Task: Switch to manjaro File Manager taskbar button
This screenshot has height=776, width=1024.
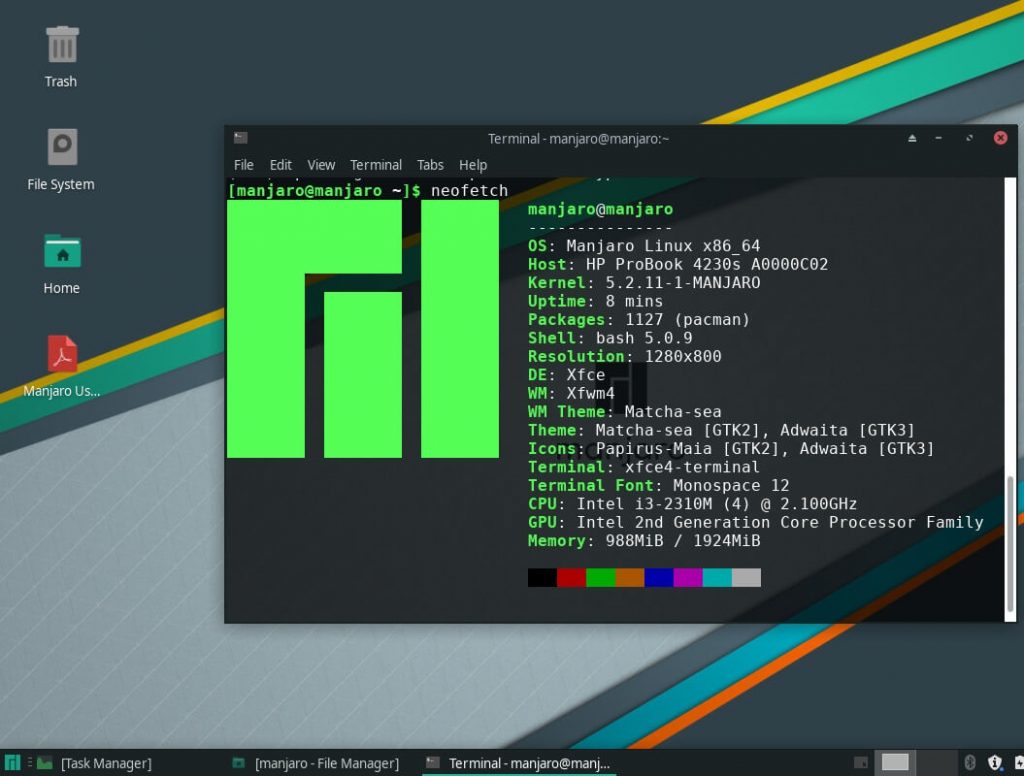Action: tap(317, 763)
